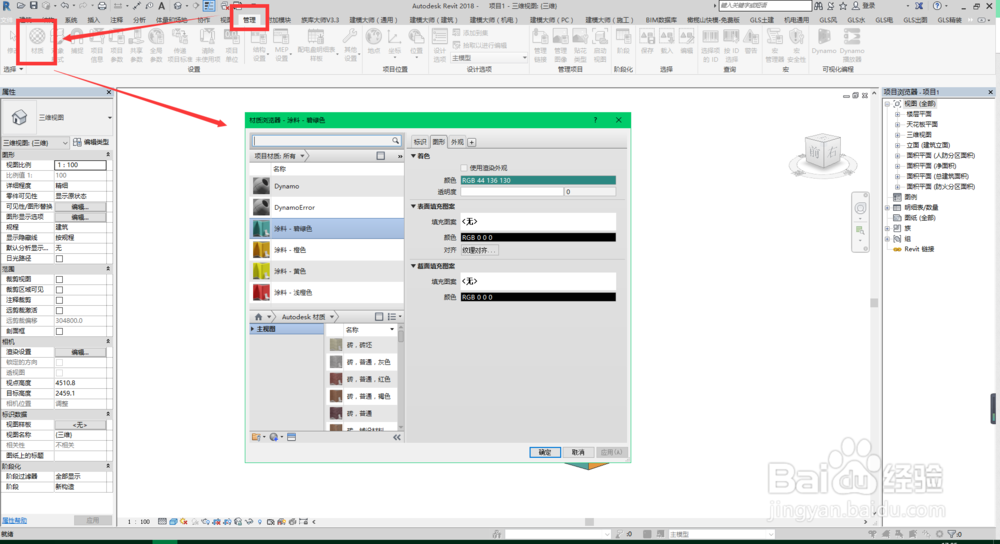Switch to 标识 tab in material browser
Viewport: 1000px width, 544px height.
420,142
